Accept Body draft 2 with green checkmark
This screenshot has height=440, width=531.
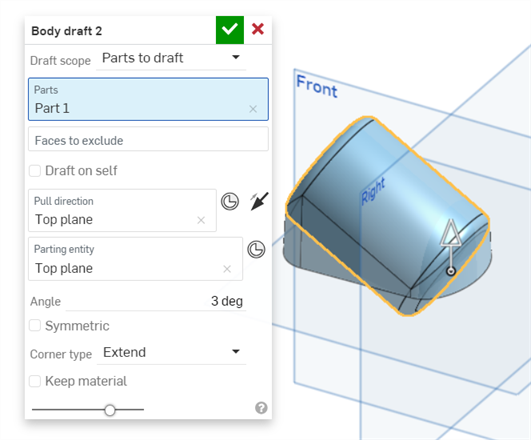[x=230, y=30]
